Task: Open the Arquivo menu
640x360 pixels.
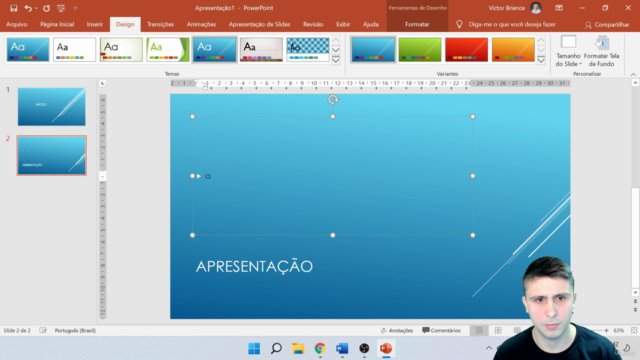Action: pyautogui.click(x=17, y=24)
